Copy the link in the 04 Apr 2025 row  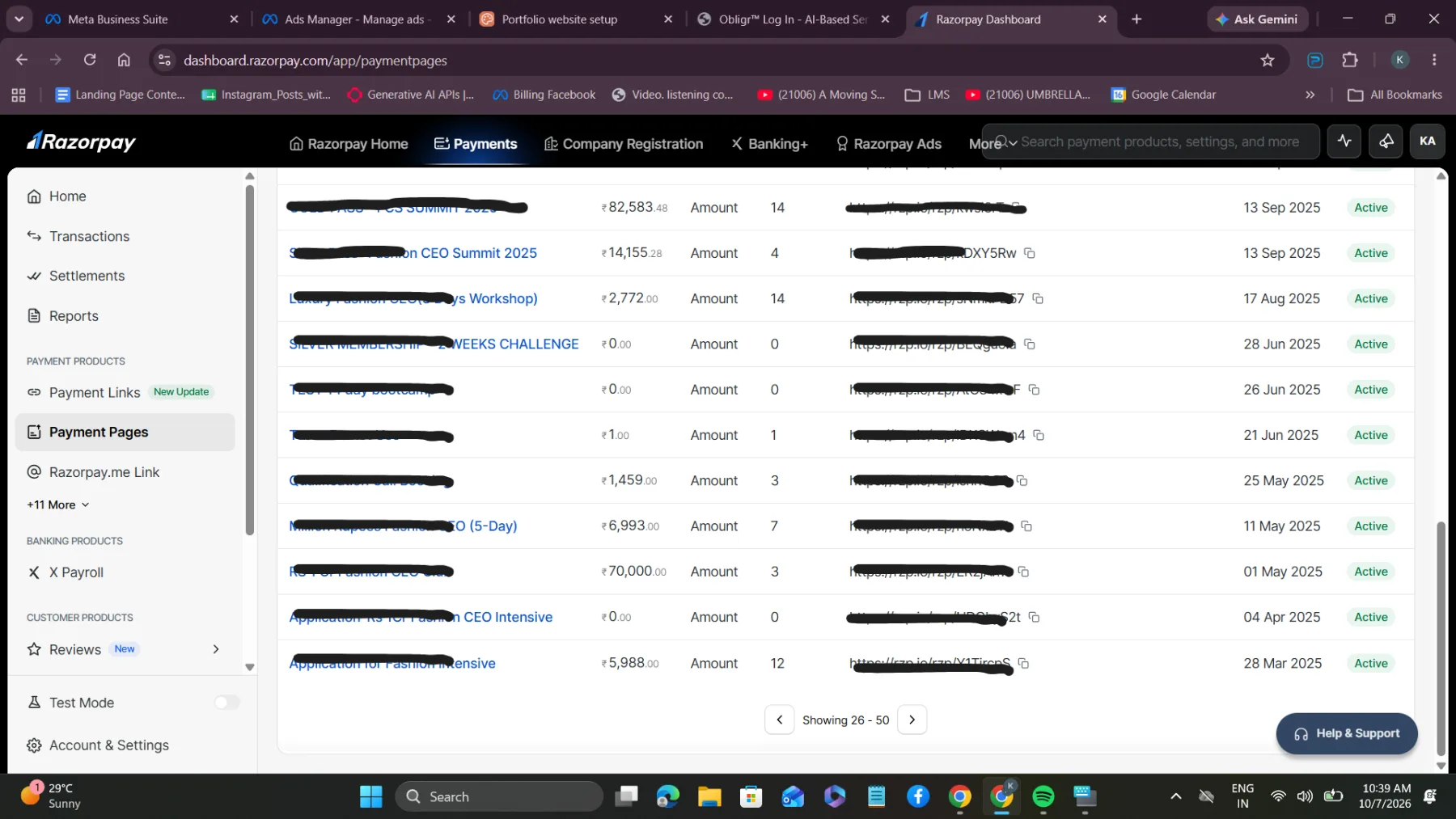pos(1034,617)
